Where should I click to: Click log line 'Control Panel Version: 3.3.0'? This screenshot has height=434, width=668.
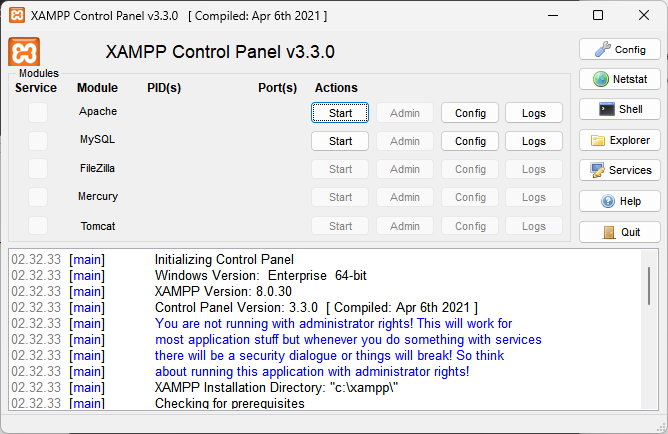(x=316, y=308)
